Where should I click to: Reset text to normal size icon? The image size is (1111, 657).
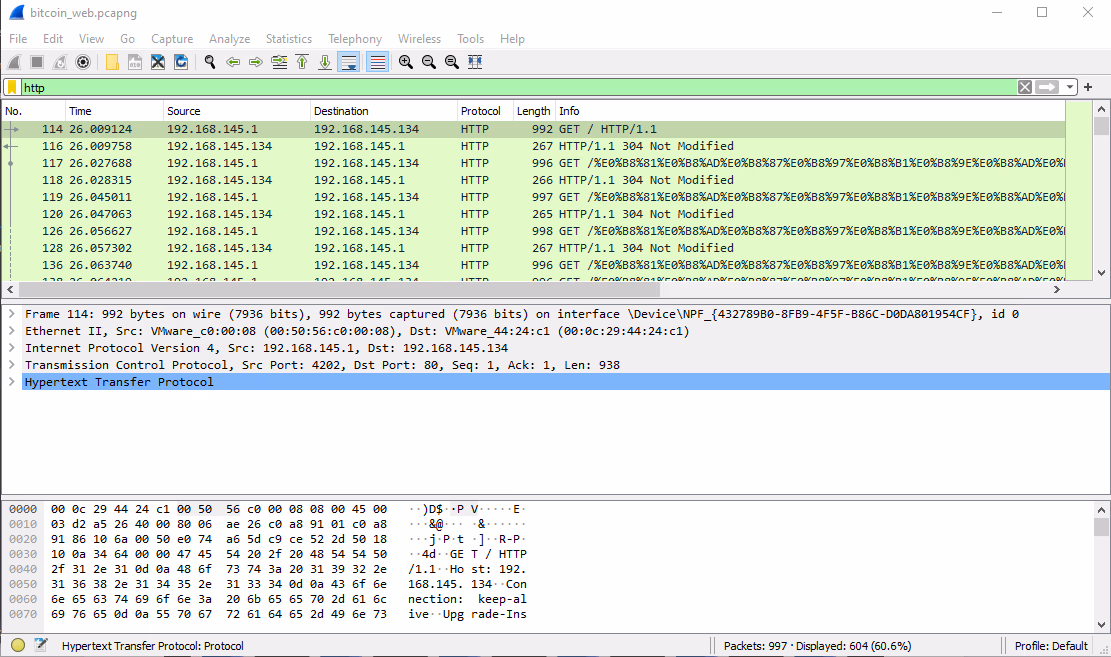click(451, 62)
